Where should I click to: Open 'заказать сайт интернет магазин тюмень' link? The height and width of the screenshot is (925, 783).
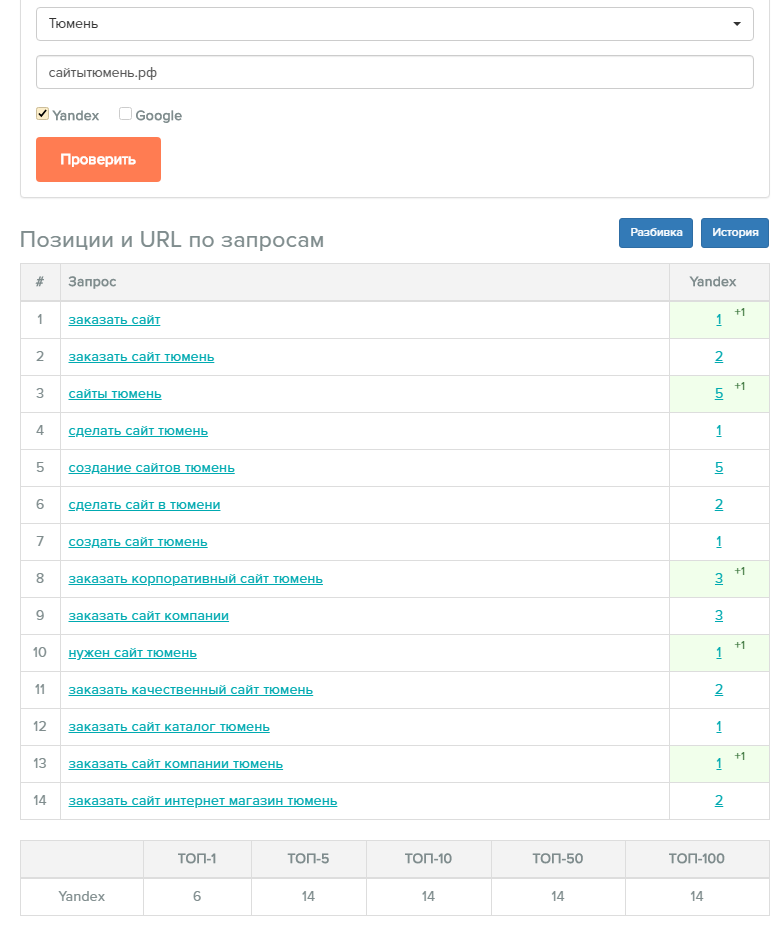click(x=203, y=801)
